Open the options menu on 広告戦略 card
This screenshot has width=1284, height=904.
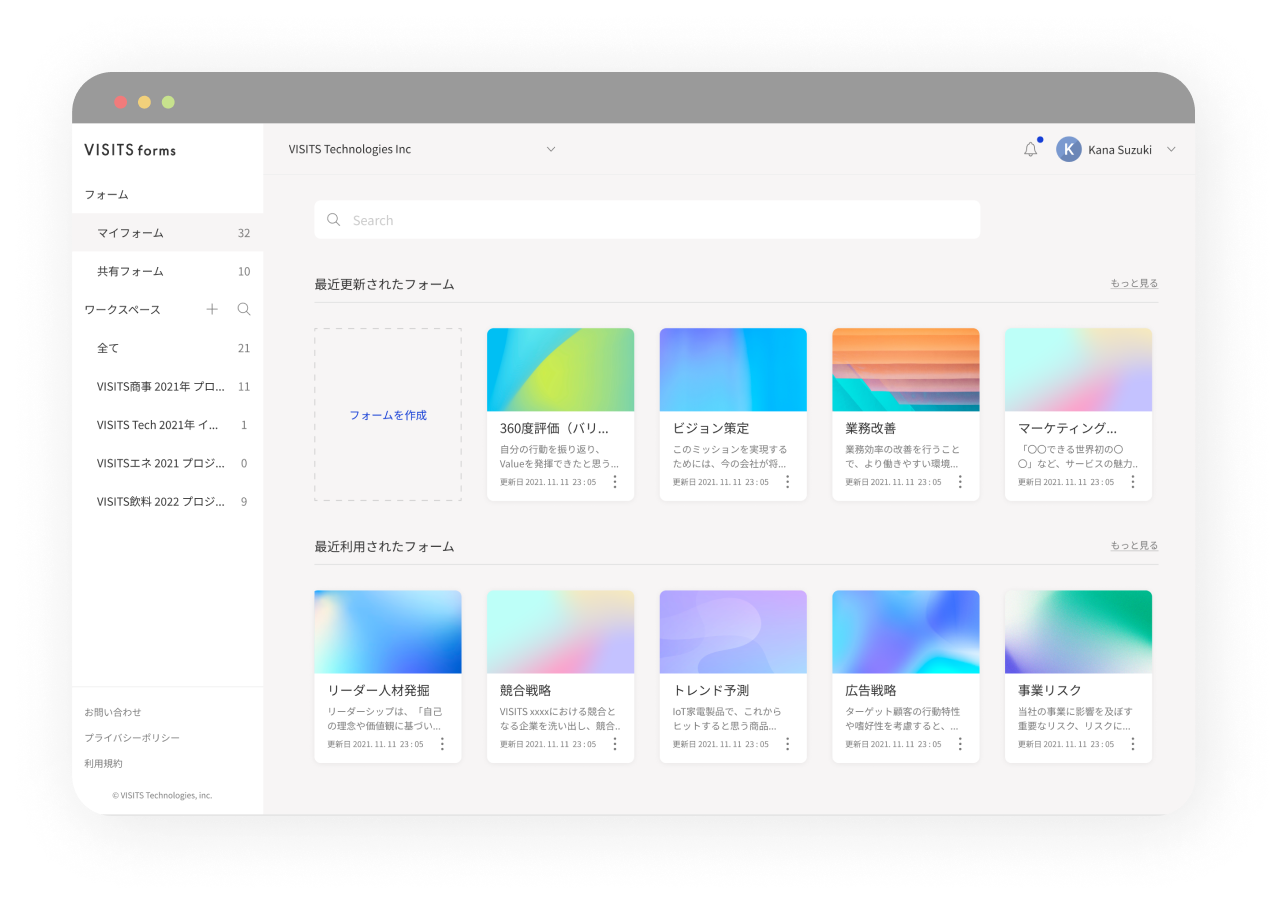[x=960, y=743]
